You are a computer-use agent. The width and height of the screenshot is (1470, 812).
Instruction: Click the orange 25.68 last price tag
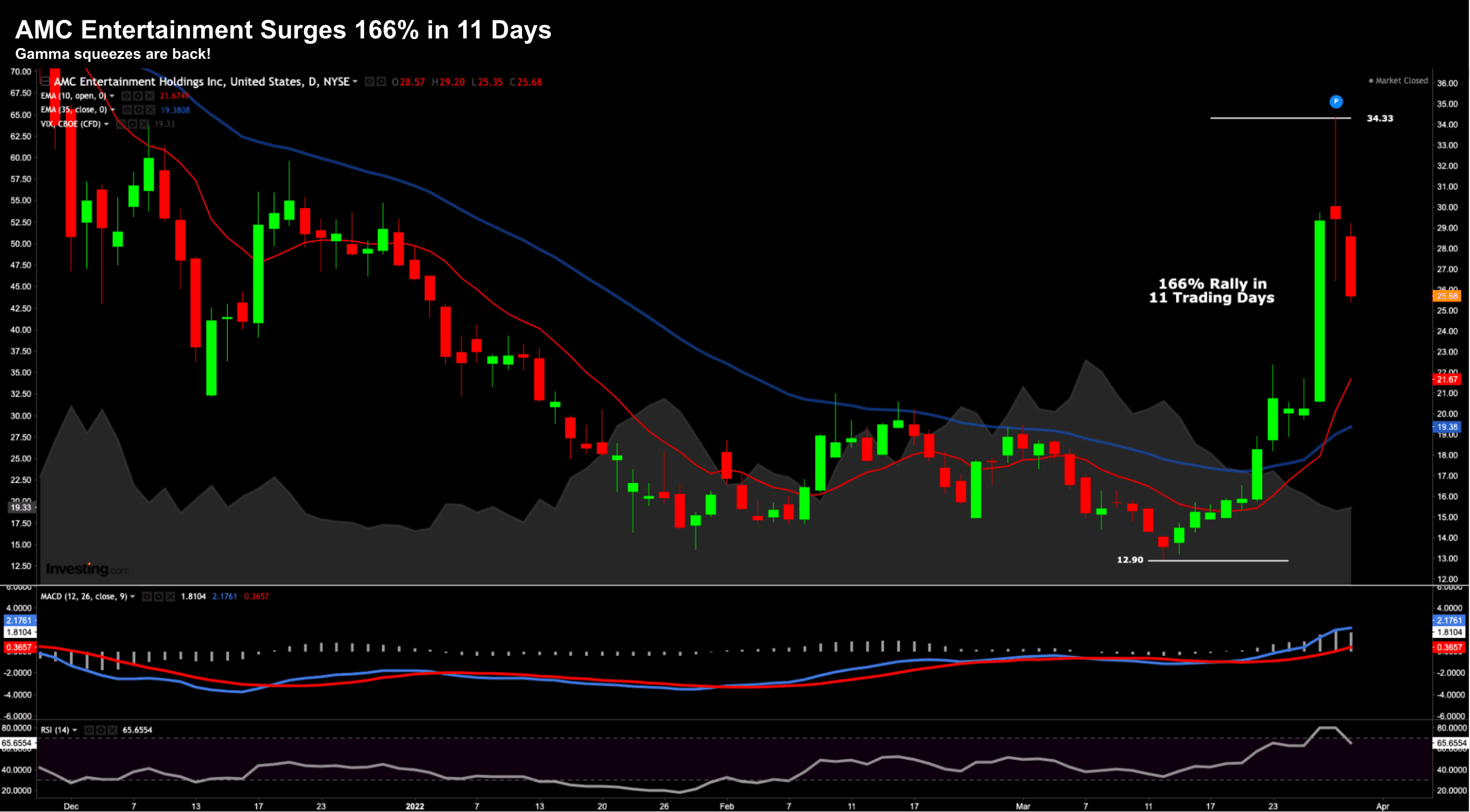click(x=1447, y=296)
